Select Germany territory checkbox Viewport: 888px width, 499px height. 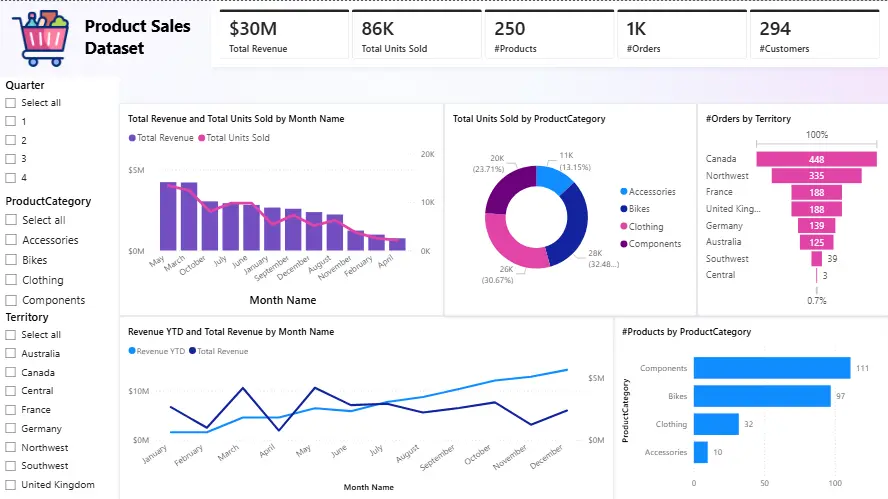[x=10, y=428]
